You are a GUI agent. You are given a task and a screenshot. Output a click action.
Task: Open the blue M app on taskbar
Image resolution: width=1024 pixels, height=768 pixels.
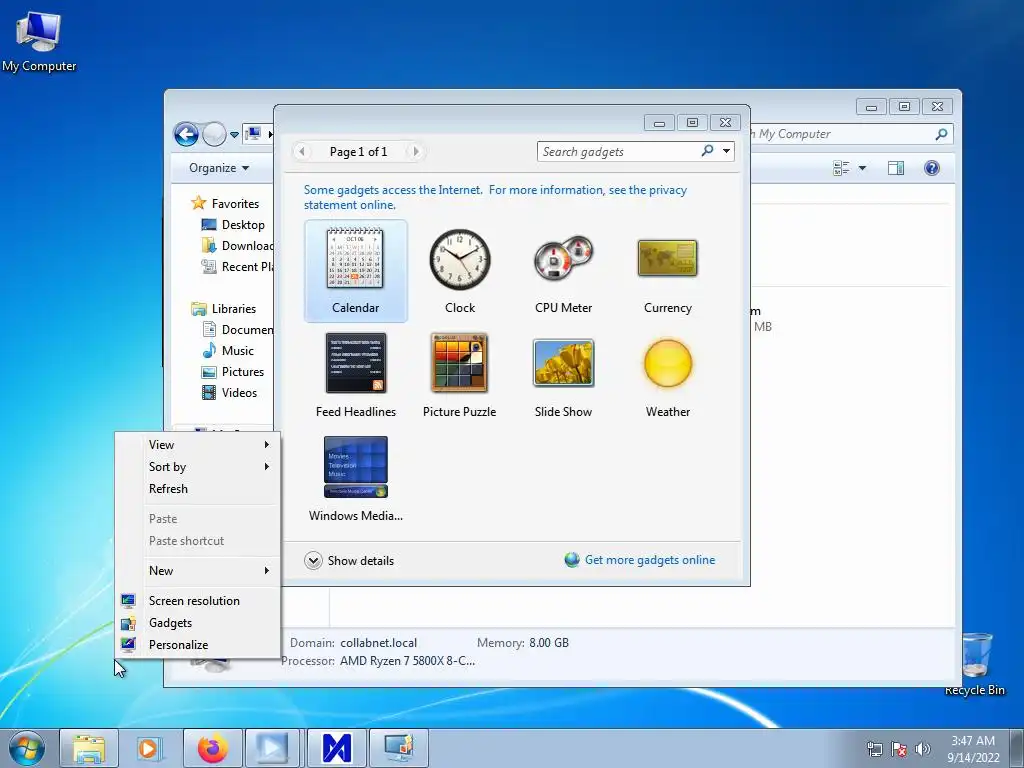[336, 748]
